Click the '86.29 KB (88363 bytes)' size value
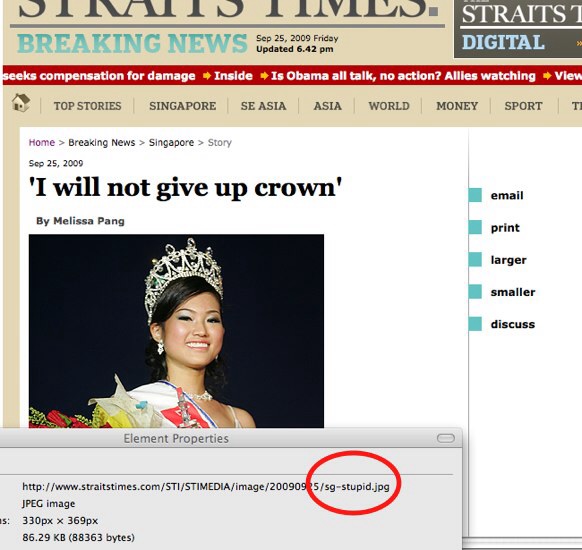 (78, 537)
